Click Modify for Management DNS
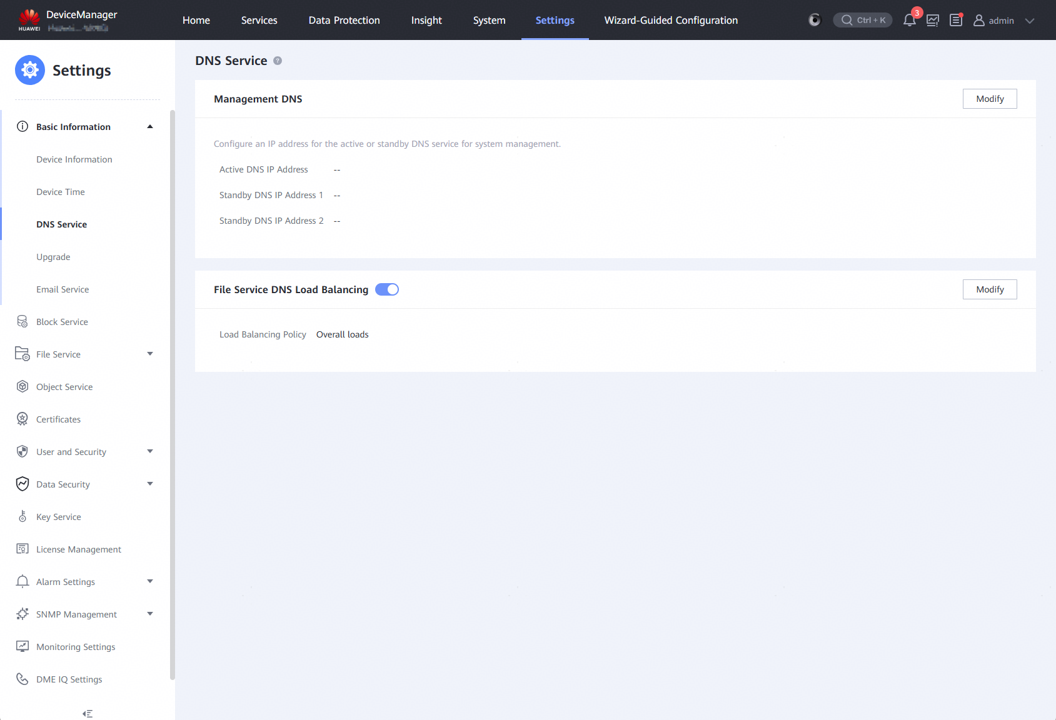The image size is (1056, 720). click(989, 99)
